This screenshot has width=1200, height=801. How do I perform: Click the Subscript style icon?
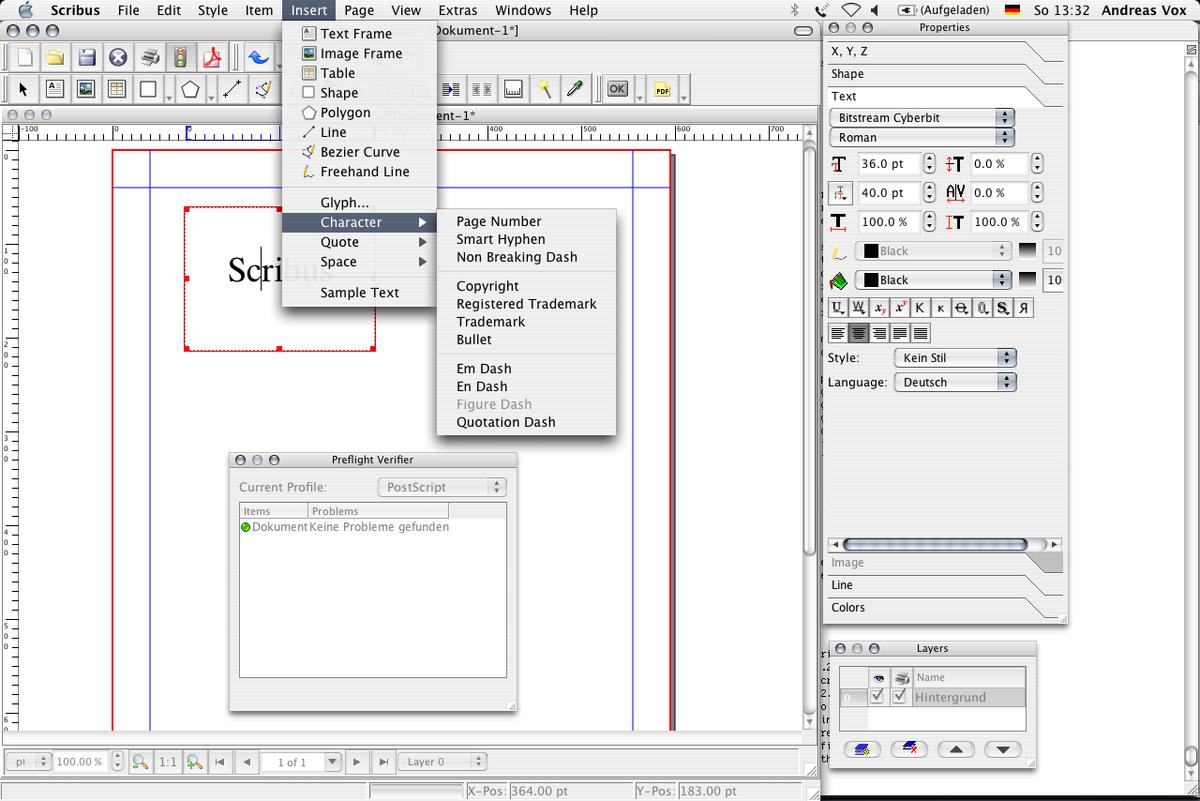click(879, 308)
